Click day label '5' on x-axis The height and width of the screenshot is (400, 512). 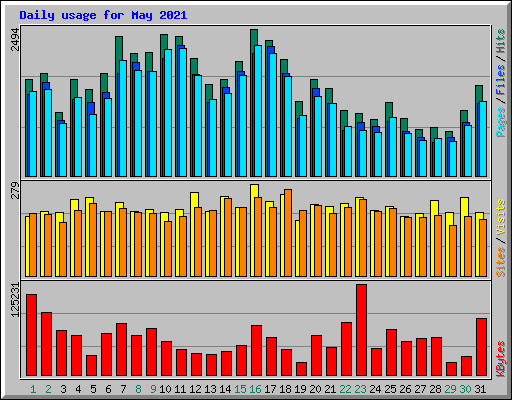point(93,389)
